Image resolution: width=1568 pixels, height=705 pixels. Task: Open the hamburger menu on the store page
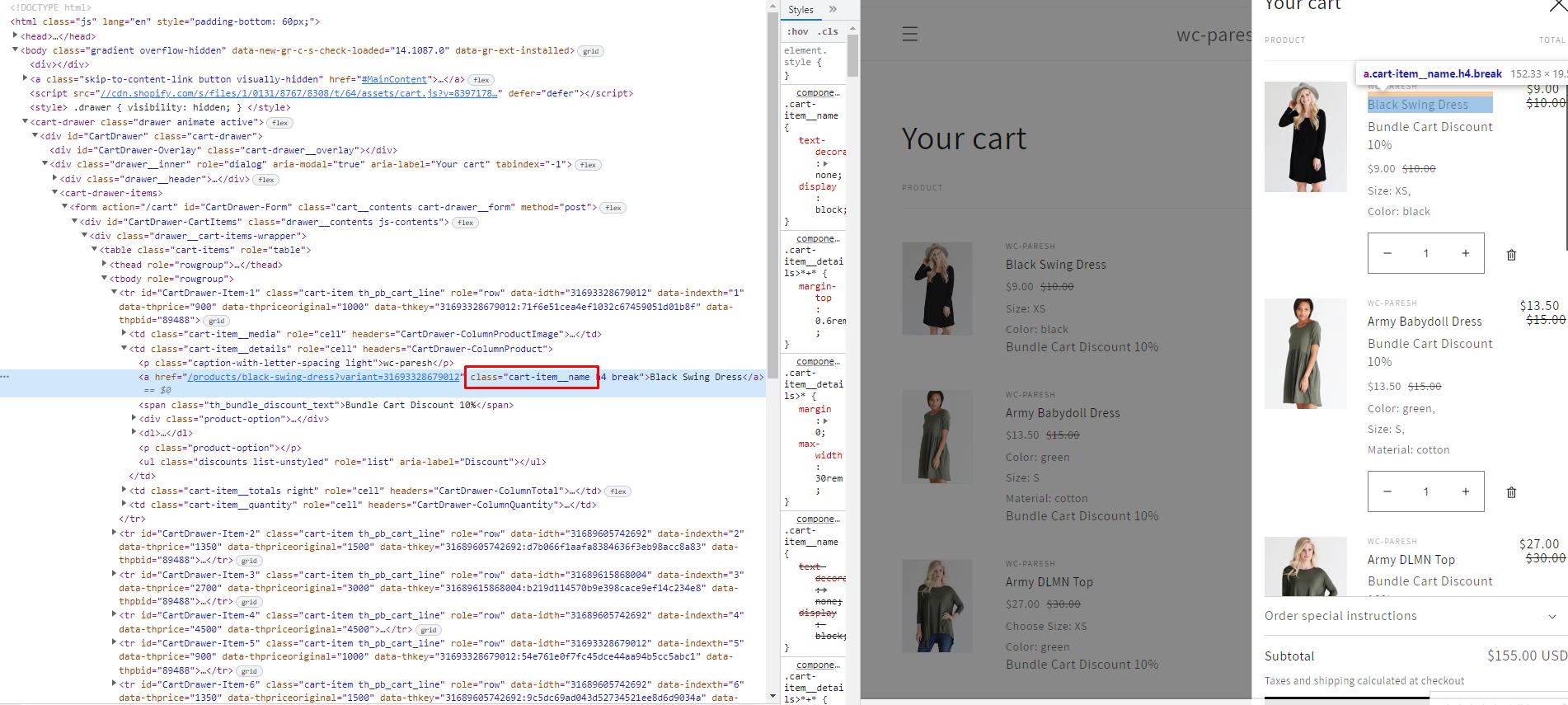click(x=909, y=34)
